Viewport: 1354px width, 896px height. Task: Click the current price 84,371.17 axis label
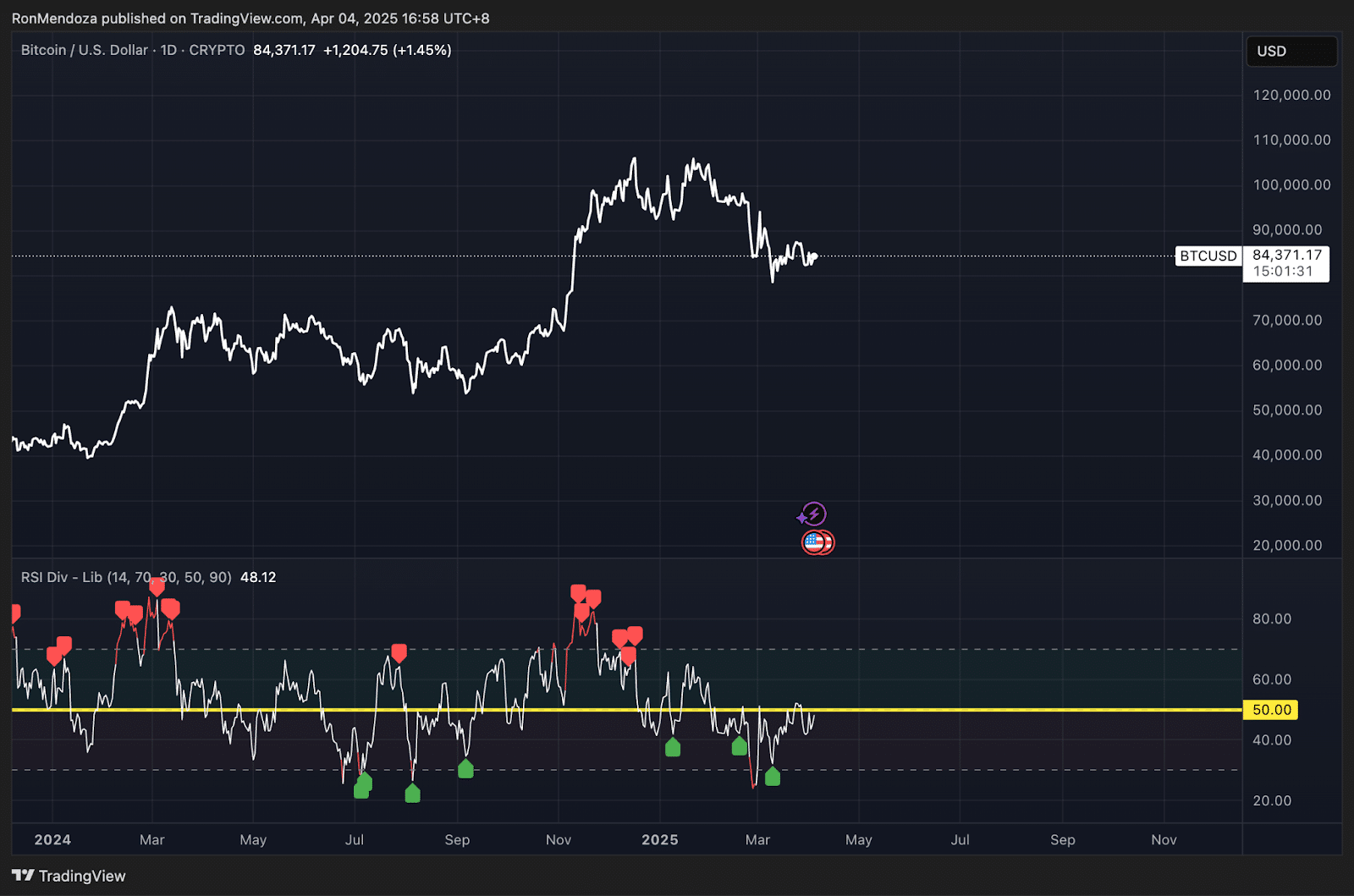(x=1286, y=256)
